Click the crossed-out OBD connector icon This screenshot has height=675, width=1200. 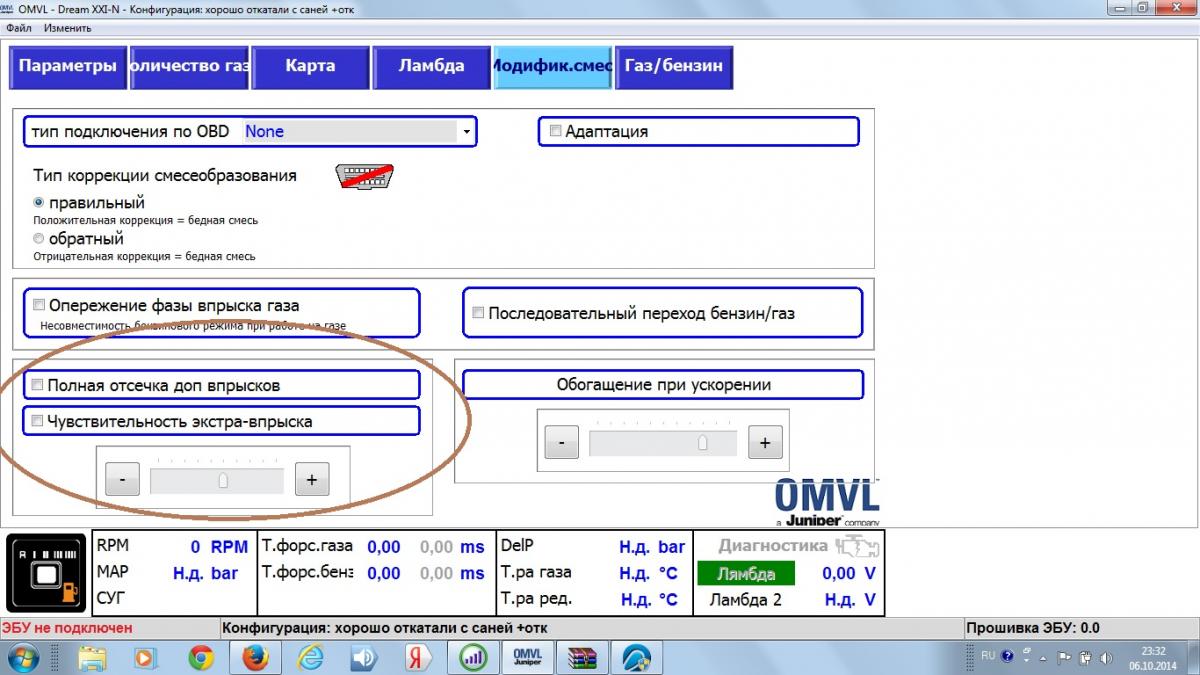tap(363, 177)
